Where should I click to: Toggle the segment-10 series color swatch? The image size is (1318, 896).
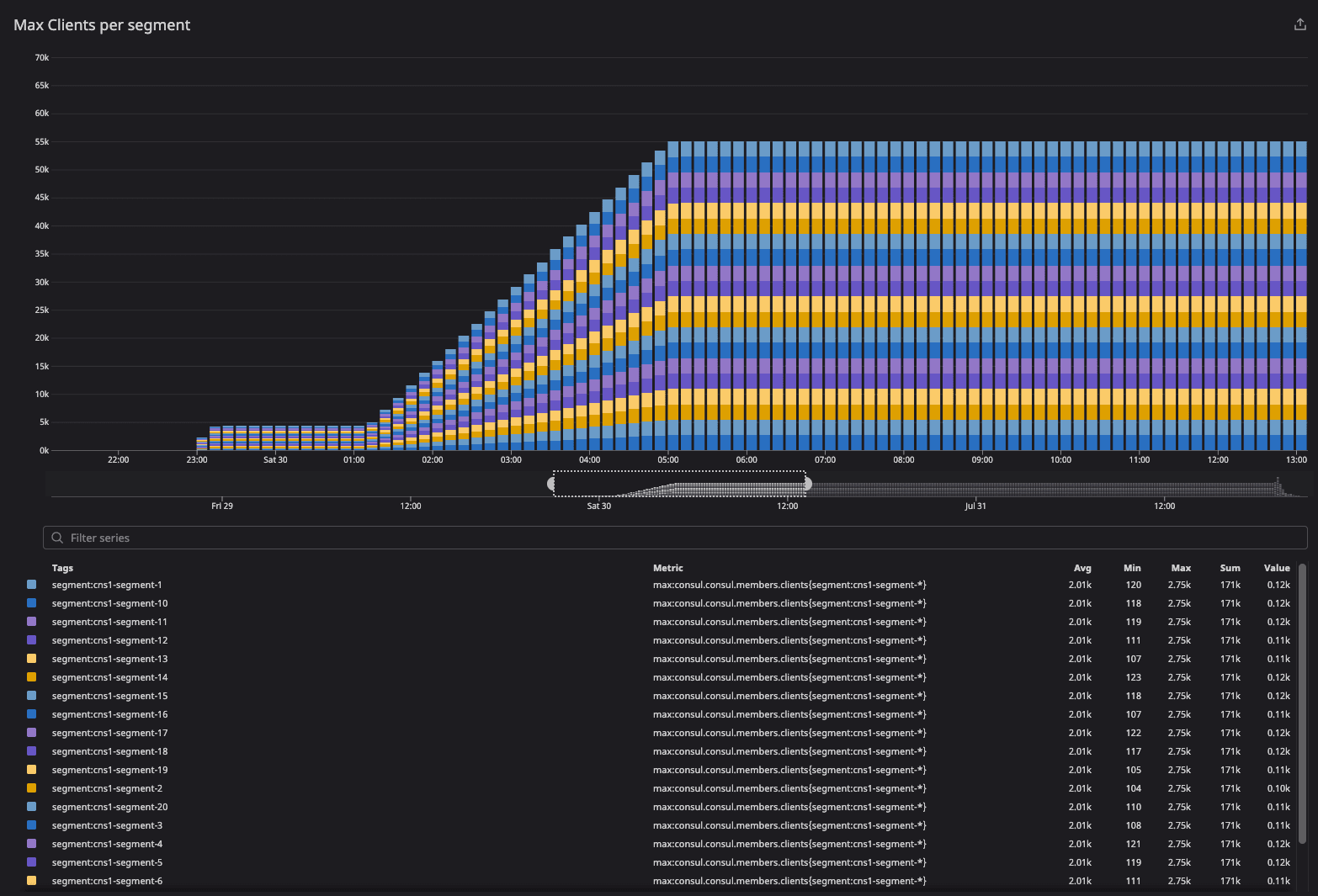pos(32,603)
